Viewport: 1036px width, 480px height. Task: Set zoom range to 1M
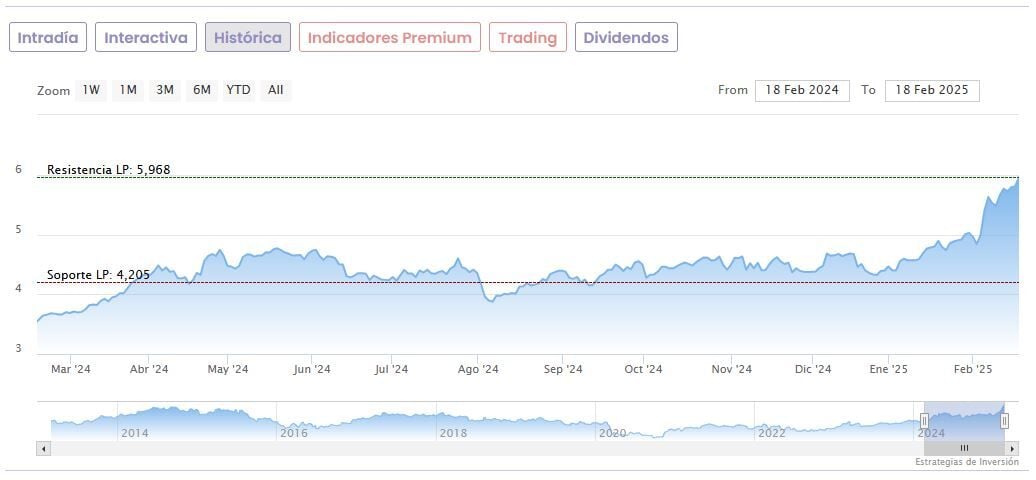tap(128, 90)
